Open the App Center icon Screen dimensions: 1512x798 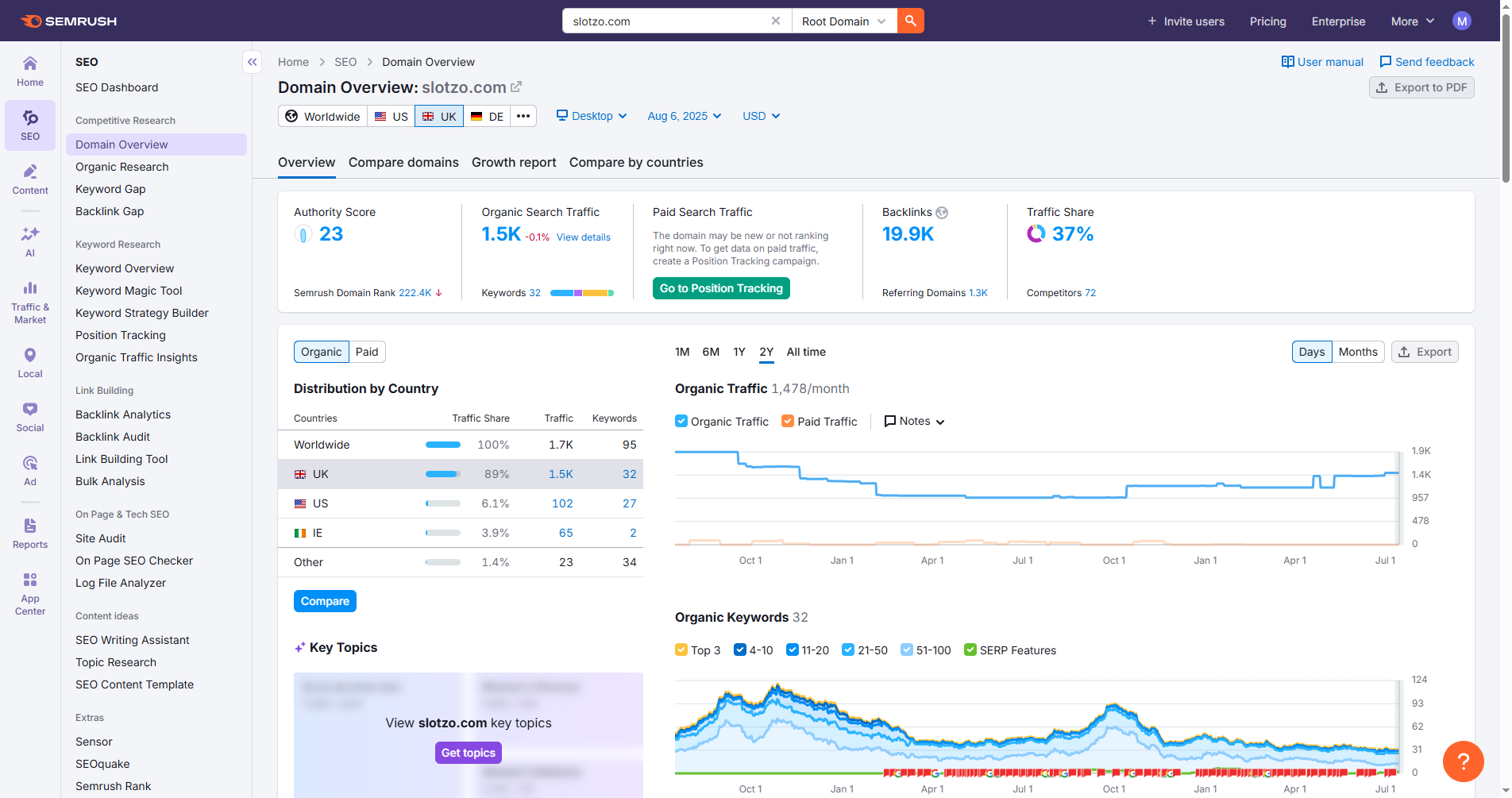(30, 593)
